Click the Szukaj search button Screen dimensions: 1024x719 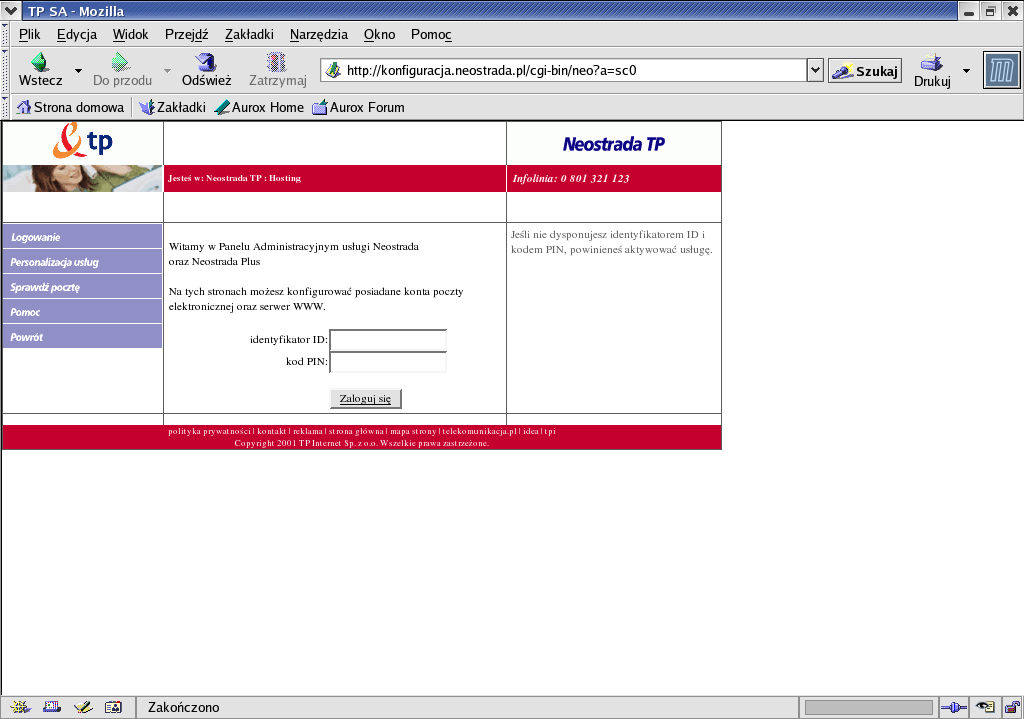tap(865, 71)
